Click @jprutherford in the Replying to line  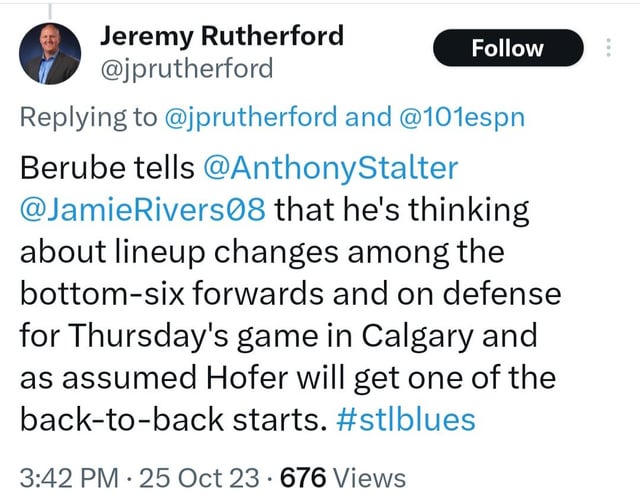point(251,118)
